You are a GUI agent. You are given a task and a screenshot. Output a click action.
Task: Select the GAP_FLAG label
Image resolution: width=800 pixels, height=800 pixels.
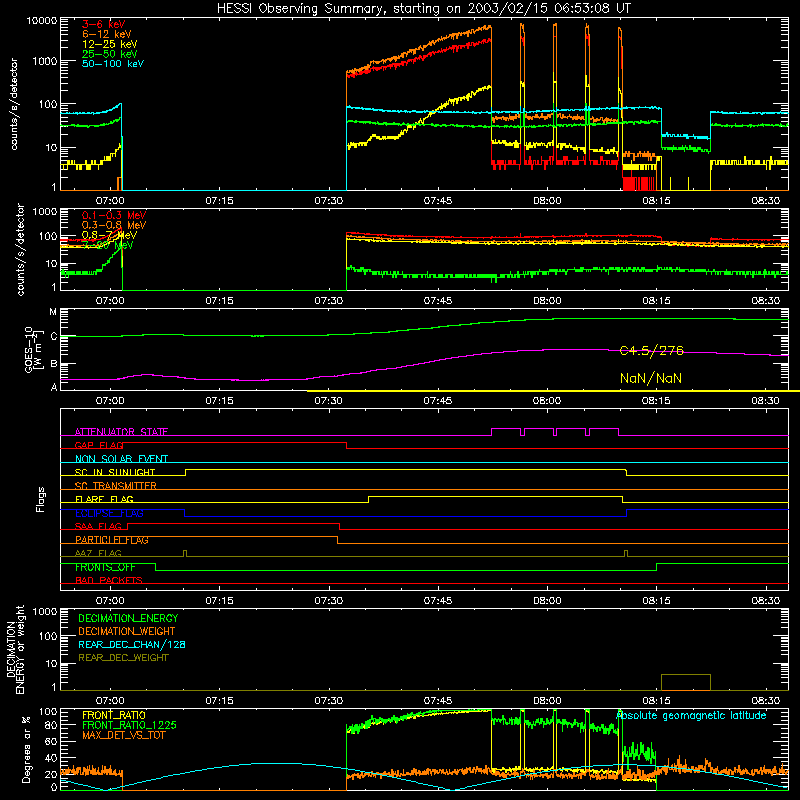[99, 445]
